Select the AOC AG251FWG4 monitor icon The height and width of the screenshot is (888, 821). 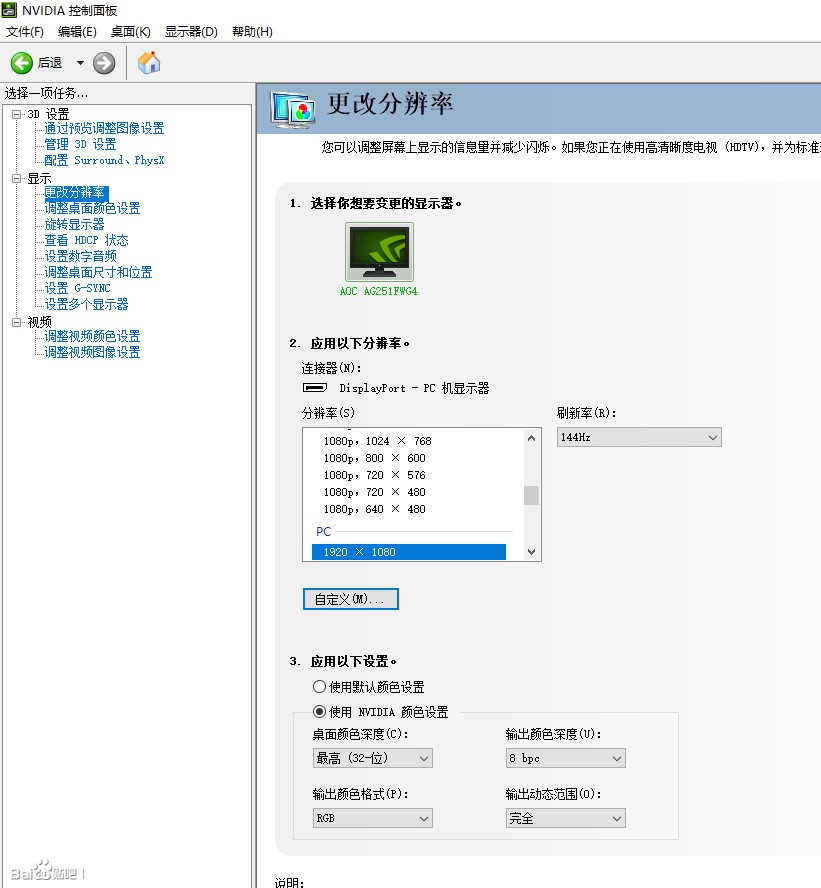point(379,251)
